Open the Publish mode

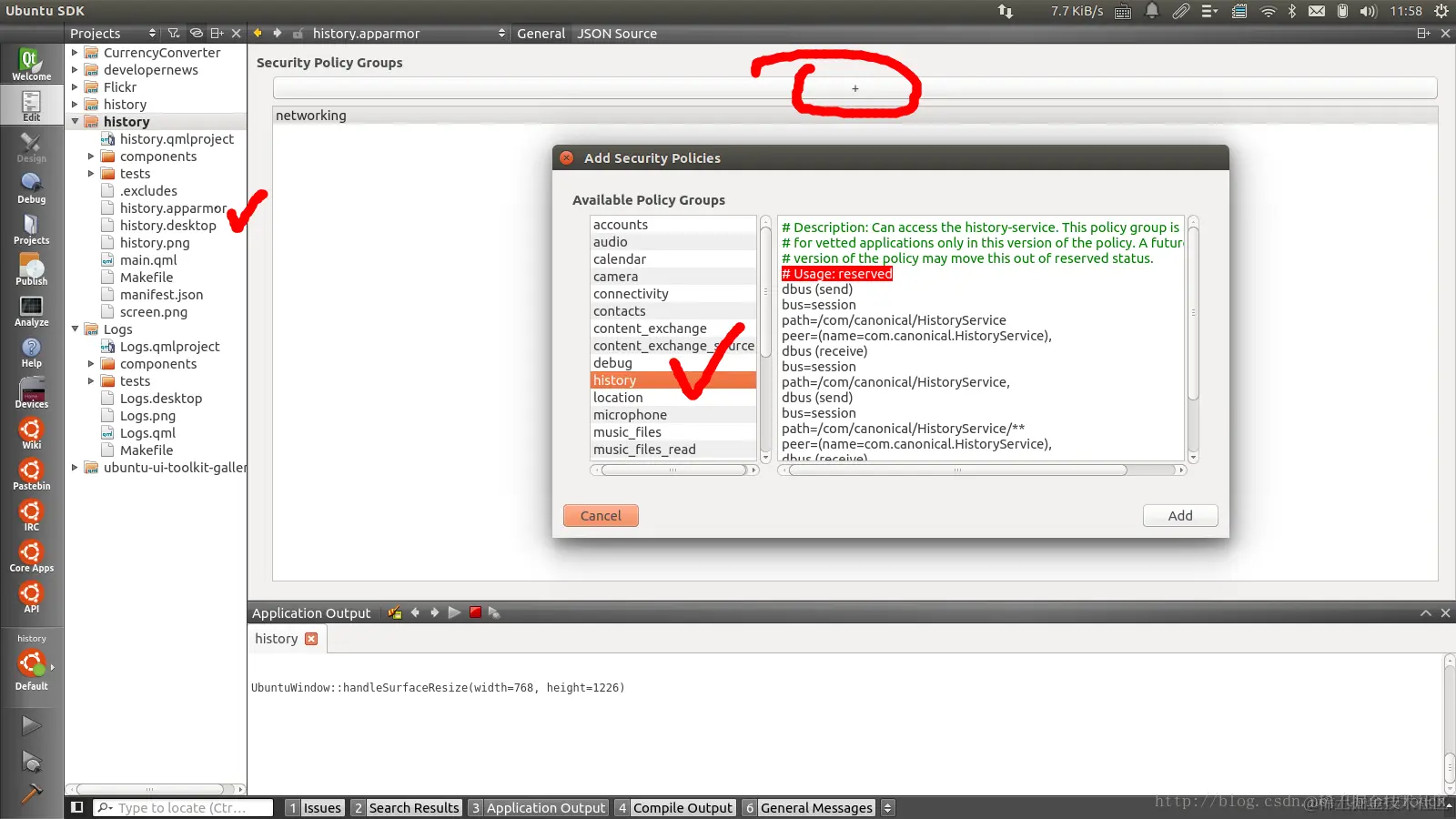pos(31,269)
